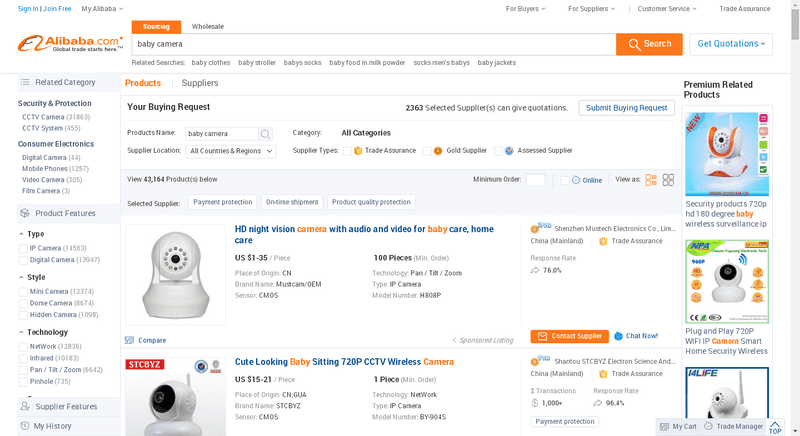Image resolution: width=800 pixels, height=436 pixels.
Task: Click the Product Features icon
Action: pos(25,213)
